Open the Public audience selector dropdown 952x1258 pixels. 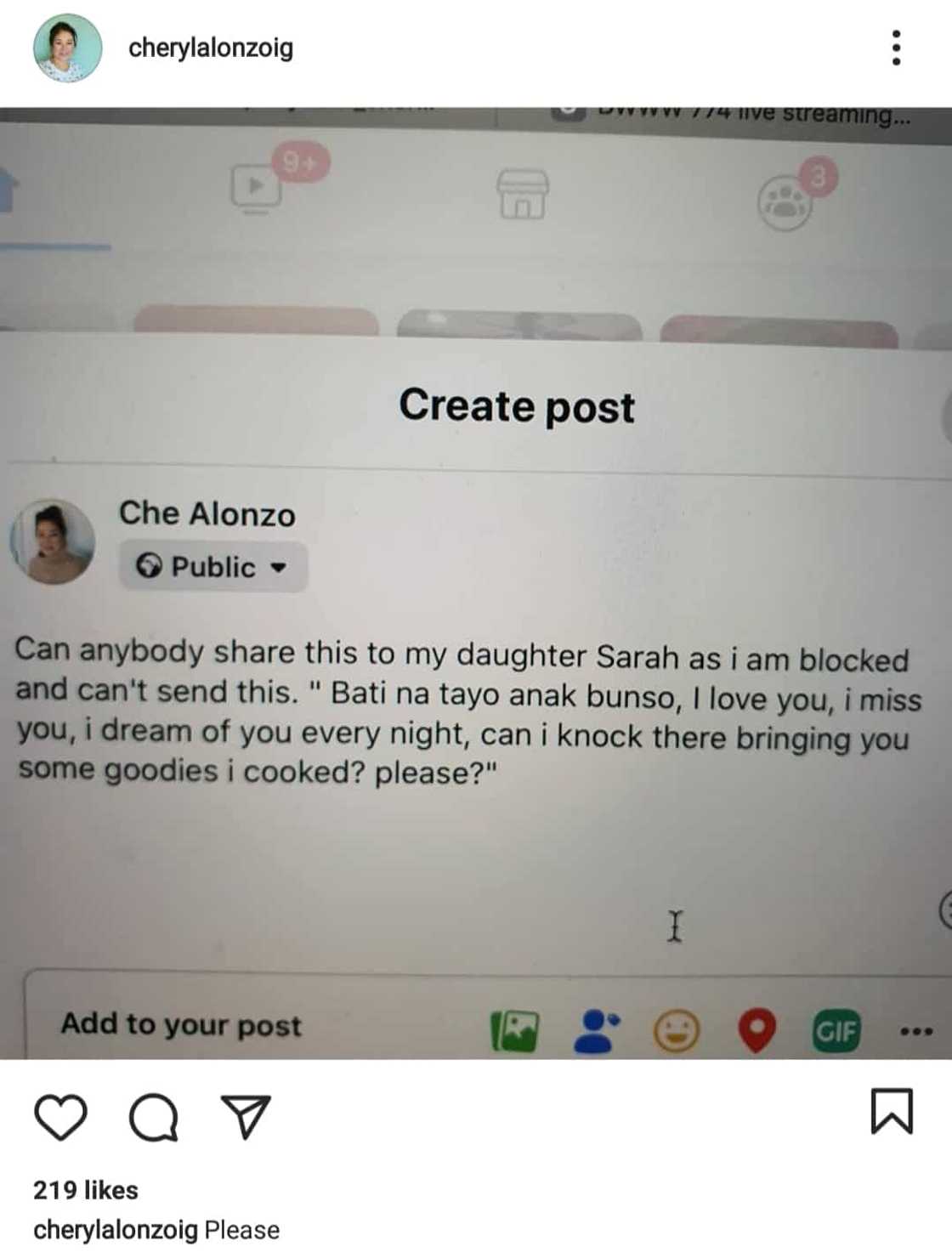(x=211, y=566)
